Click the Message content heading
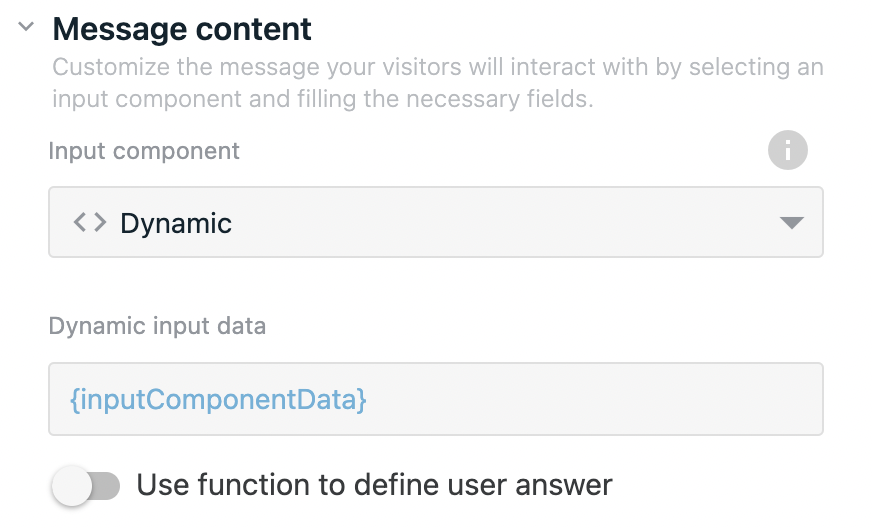The height and width of the screenshot is (528, 872). click(x=182, y=29)
